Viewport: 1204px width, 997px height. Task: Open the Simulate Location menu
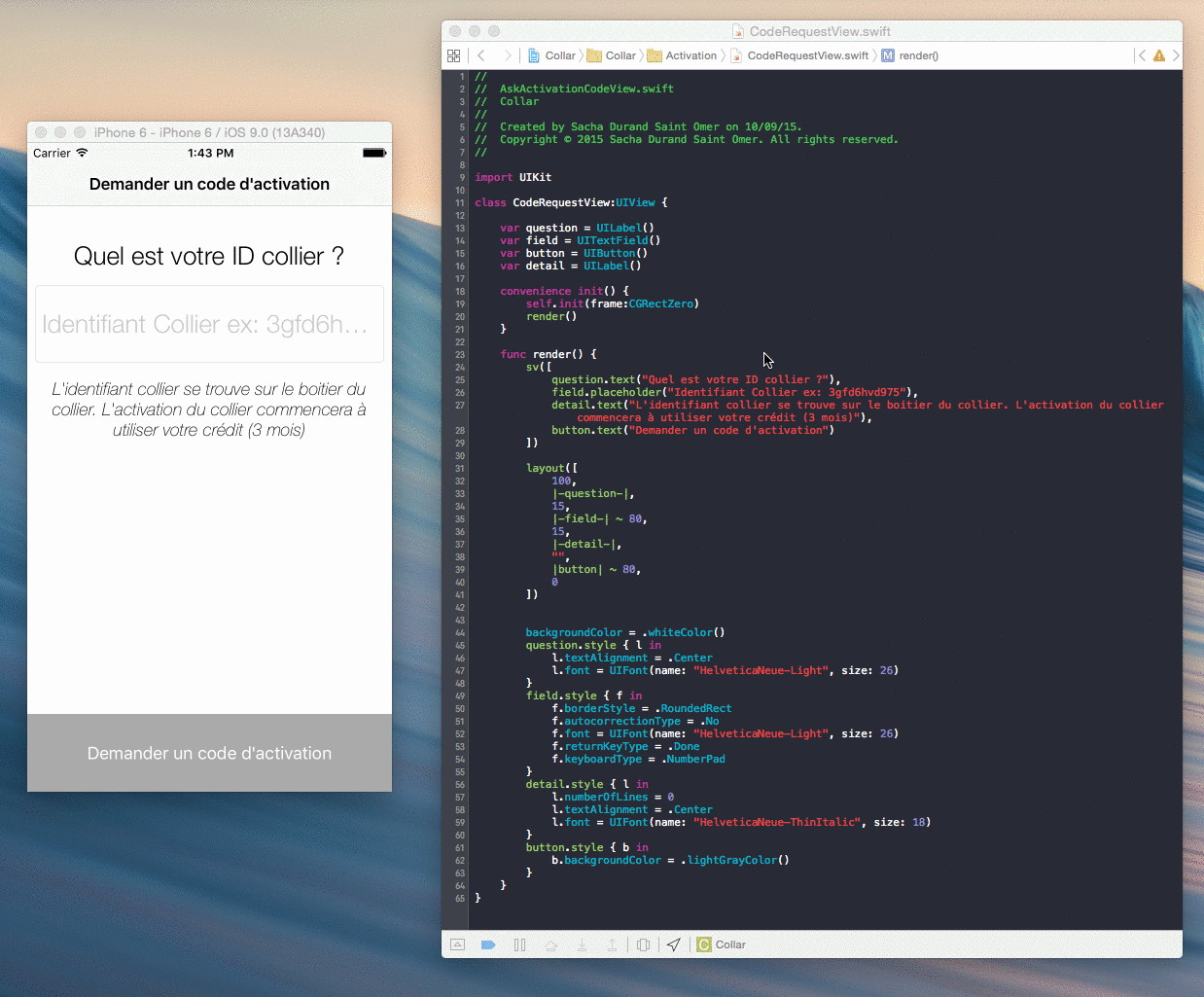pos(674,944)
